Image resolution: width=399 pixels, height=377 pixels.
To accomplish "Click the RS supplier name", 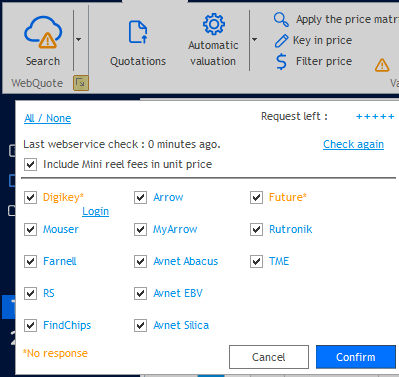I will (x=49, y=293).
